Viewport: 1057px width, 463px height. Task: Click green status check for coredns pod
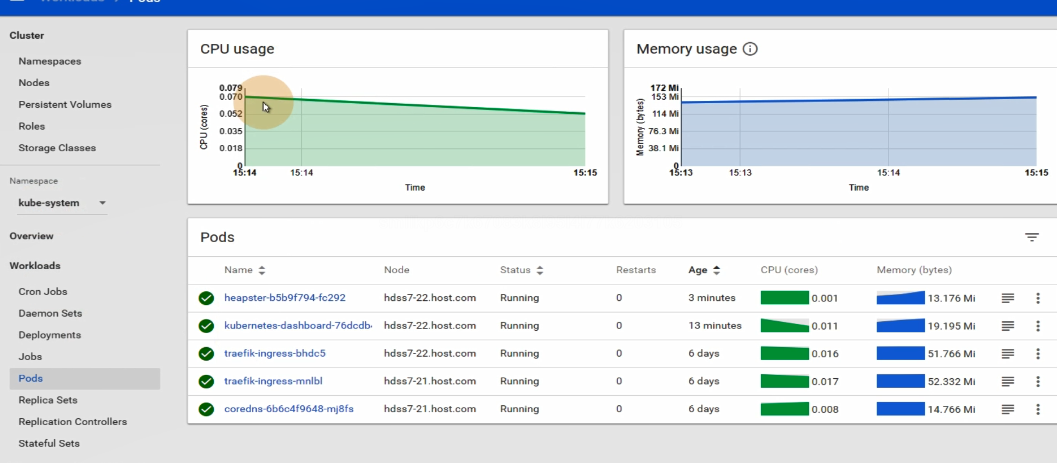coord(207,409)
